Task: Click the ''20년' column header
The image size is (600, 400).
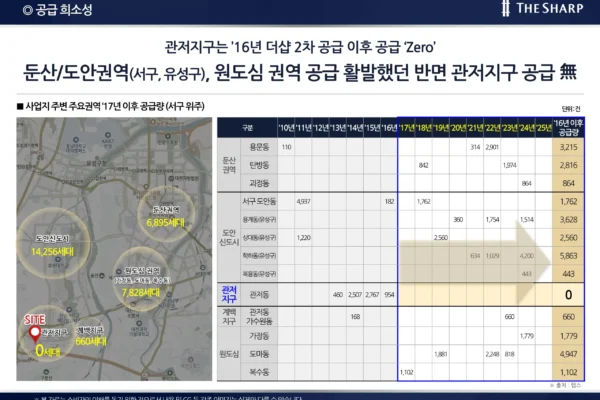Action: coord(458,128)
